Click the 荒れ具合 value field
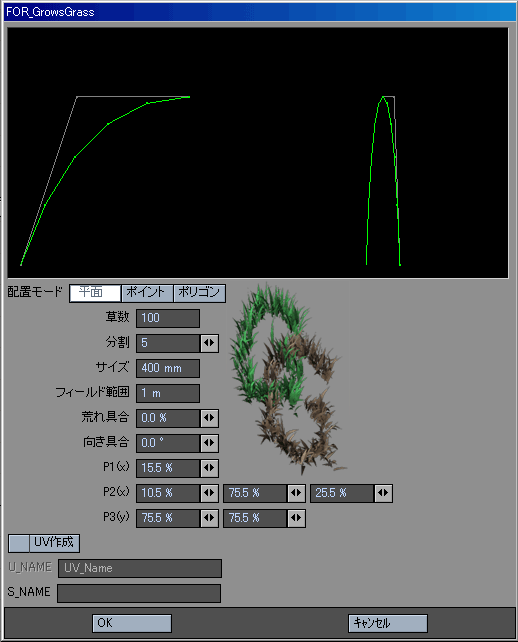Image resolution: width=518 pixels, height=642 pixels. pos(168,418)
